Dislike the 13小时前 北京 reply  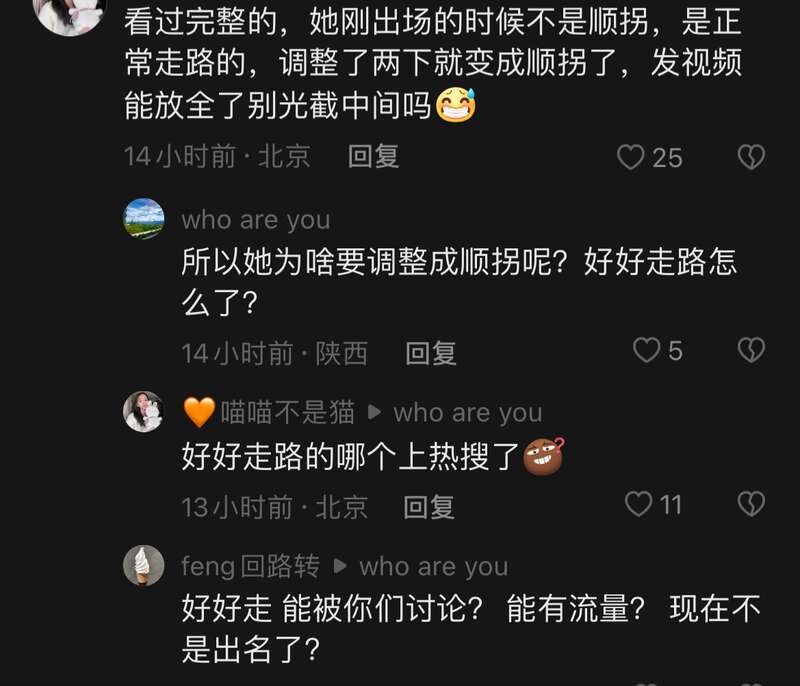(751, 504)
